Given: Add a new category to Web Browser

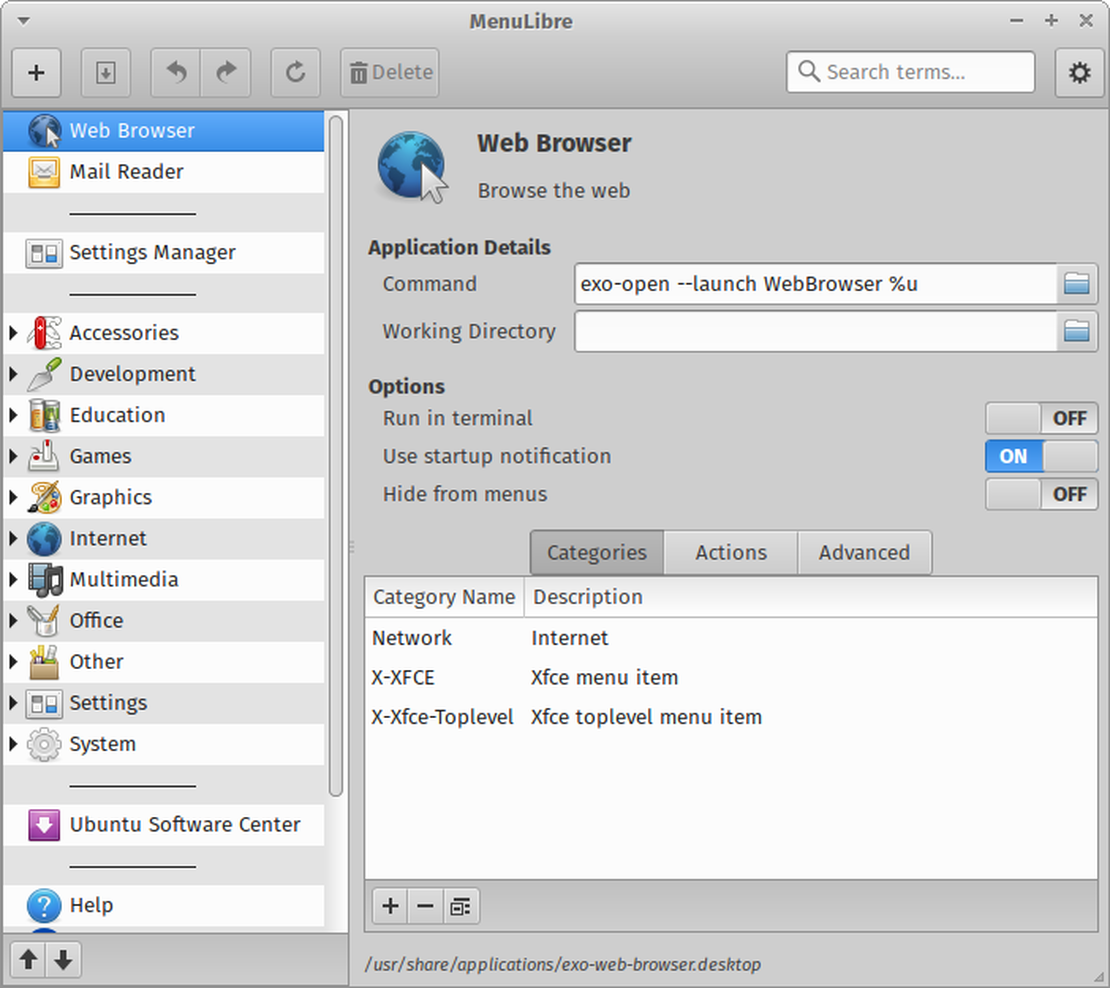Looking at the screenshot, I should pyautogui.click(x=389, y=906).
